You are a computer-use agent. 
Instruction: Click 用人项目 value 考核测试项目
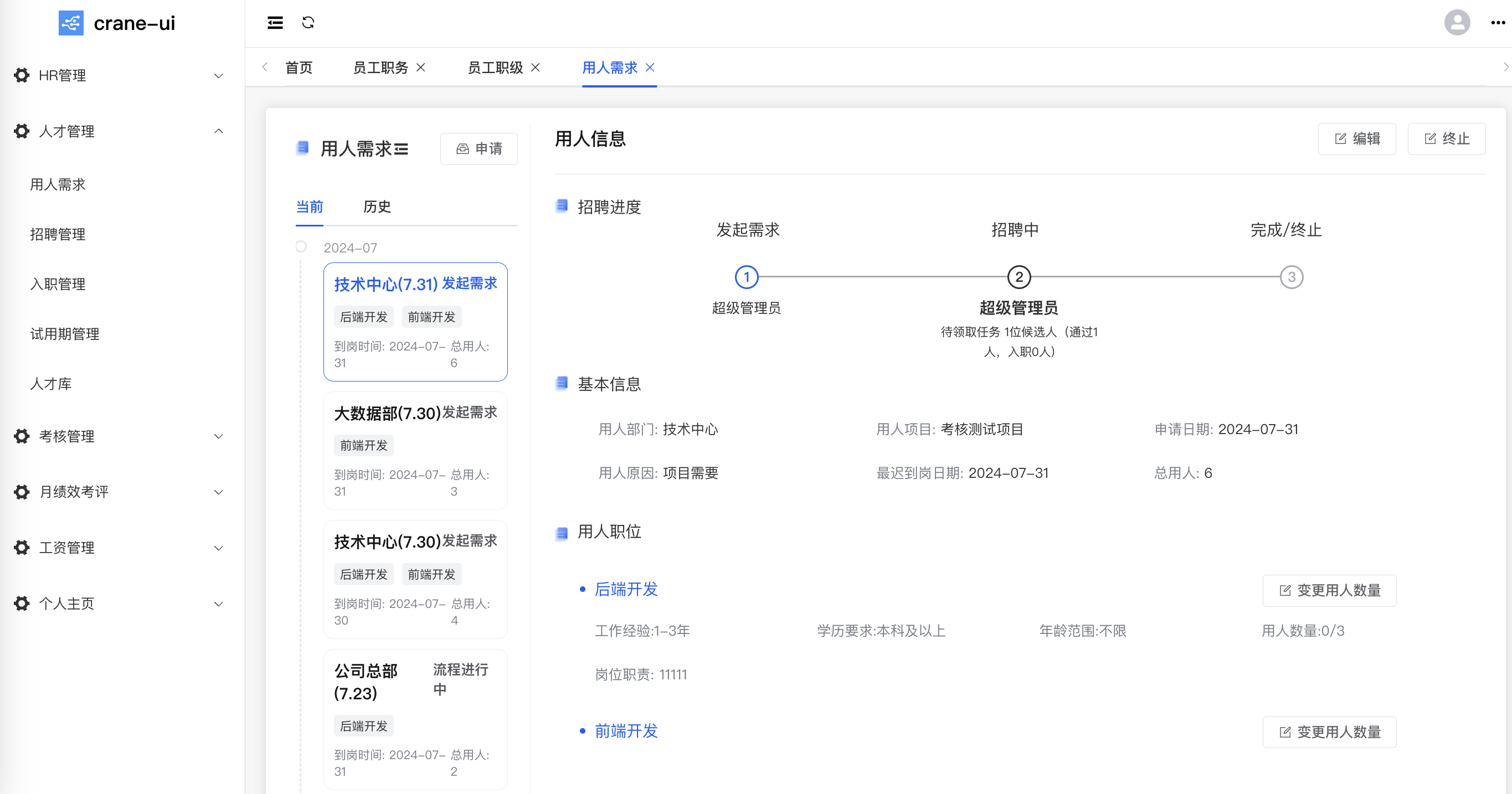click(x=982, y=430)
